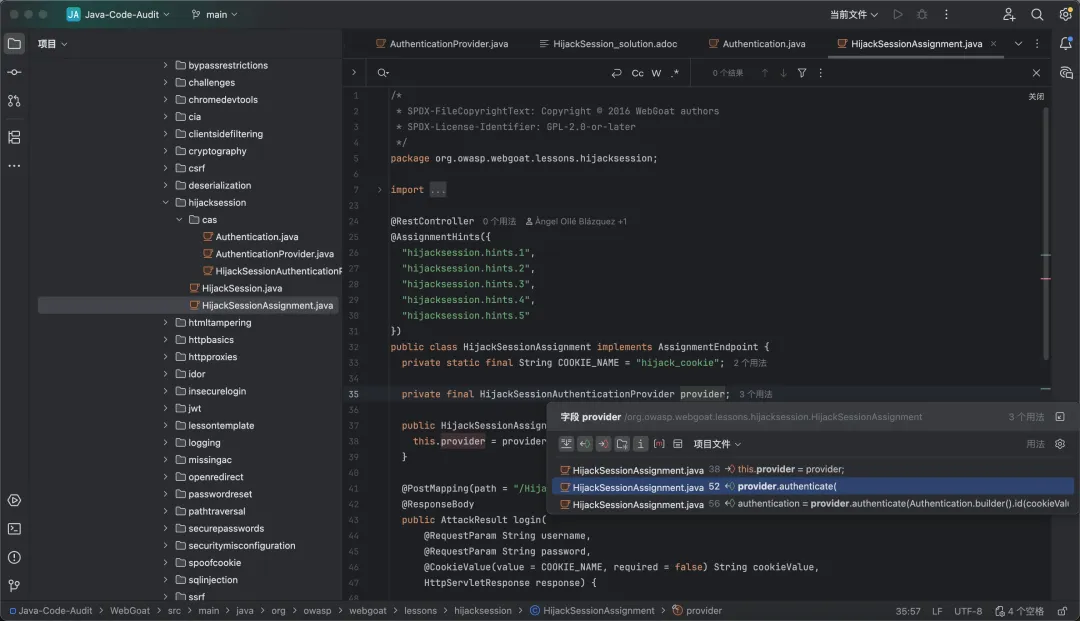Open the Commit tool window icon

[x=14, y=72]
